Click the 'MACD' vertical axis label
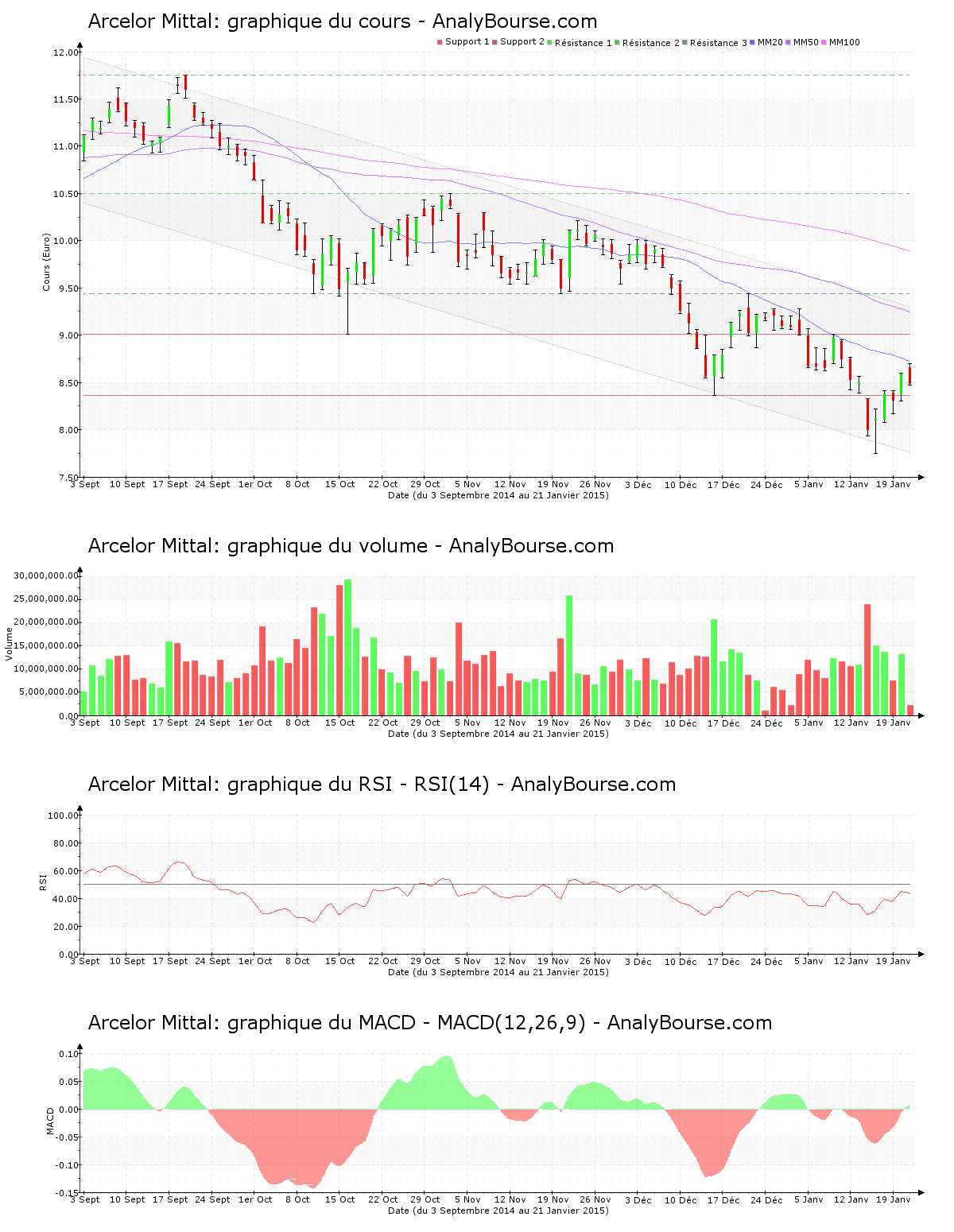The width and height of the screenshot is (954, 1232). pyautogui.click(x=51, y=1121)
